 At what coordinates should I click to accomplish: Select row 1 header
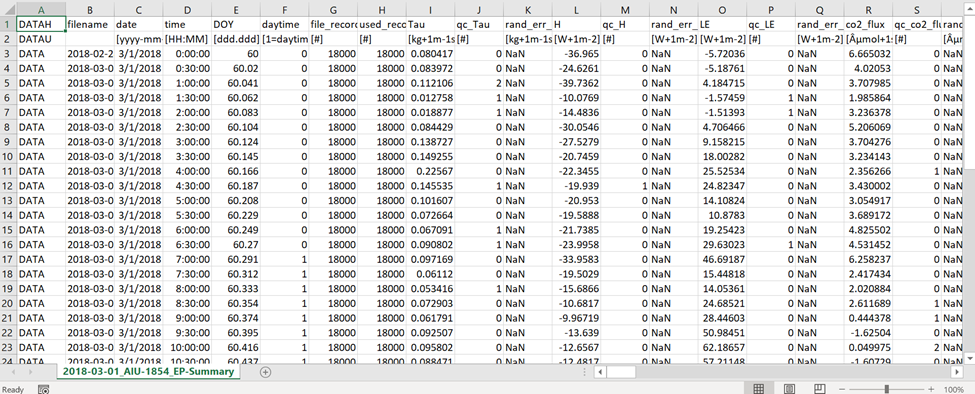8,25
